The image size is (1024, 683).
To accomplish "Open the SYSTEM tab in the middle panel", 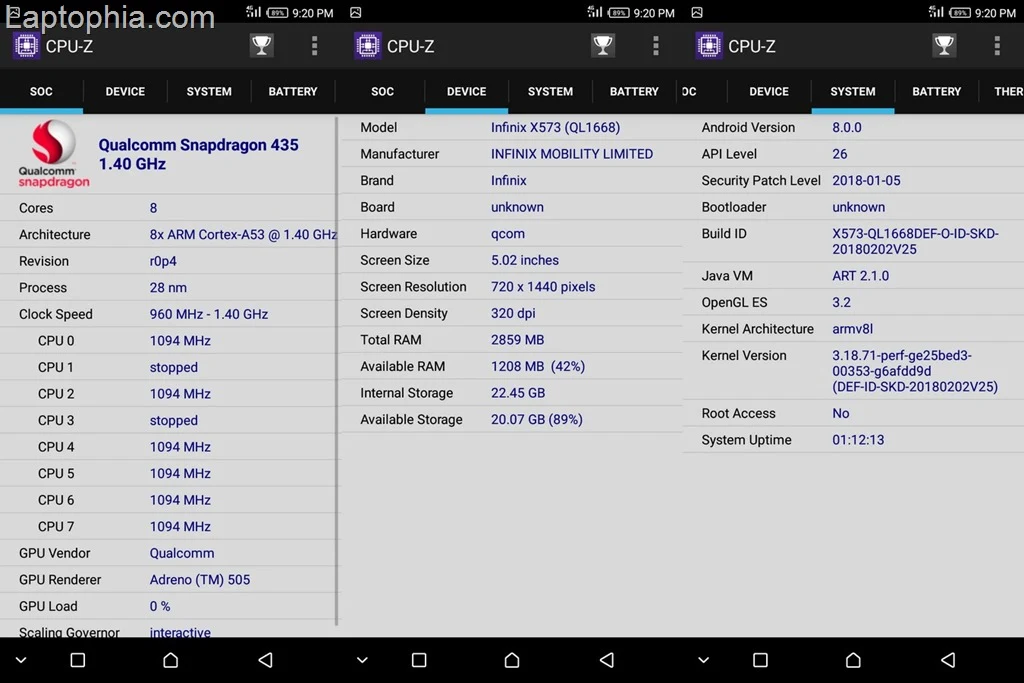I will pos(551,91).
